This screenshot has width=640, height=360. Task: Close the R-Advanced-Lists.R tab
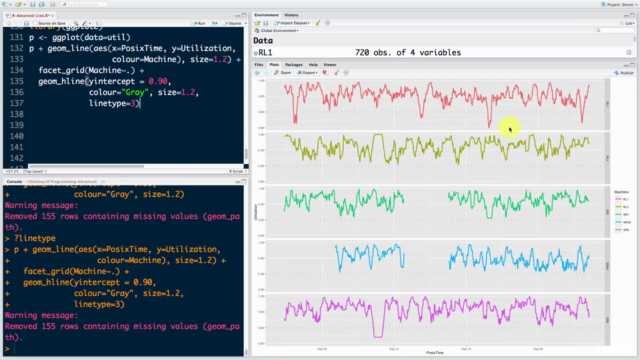point(53,16)
